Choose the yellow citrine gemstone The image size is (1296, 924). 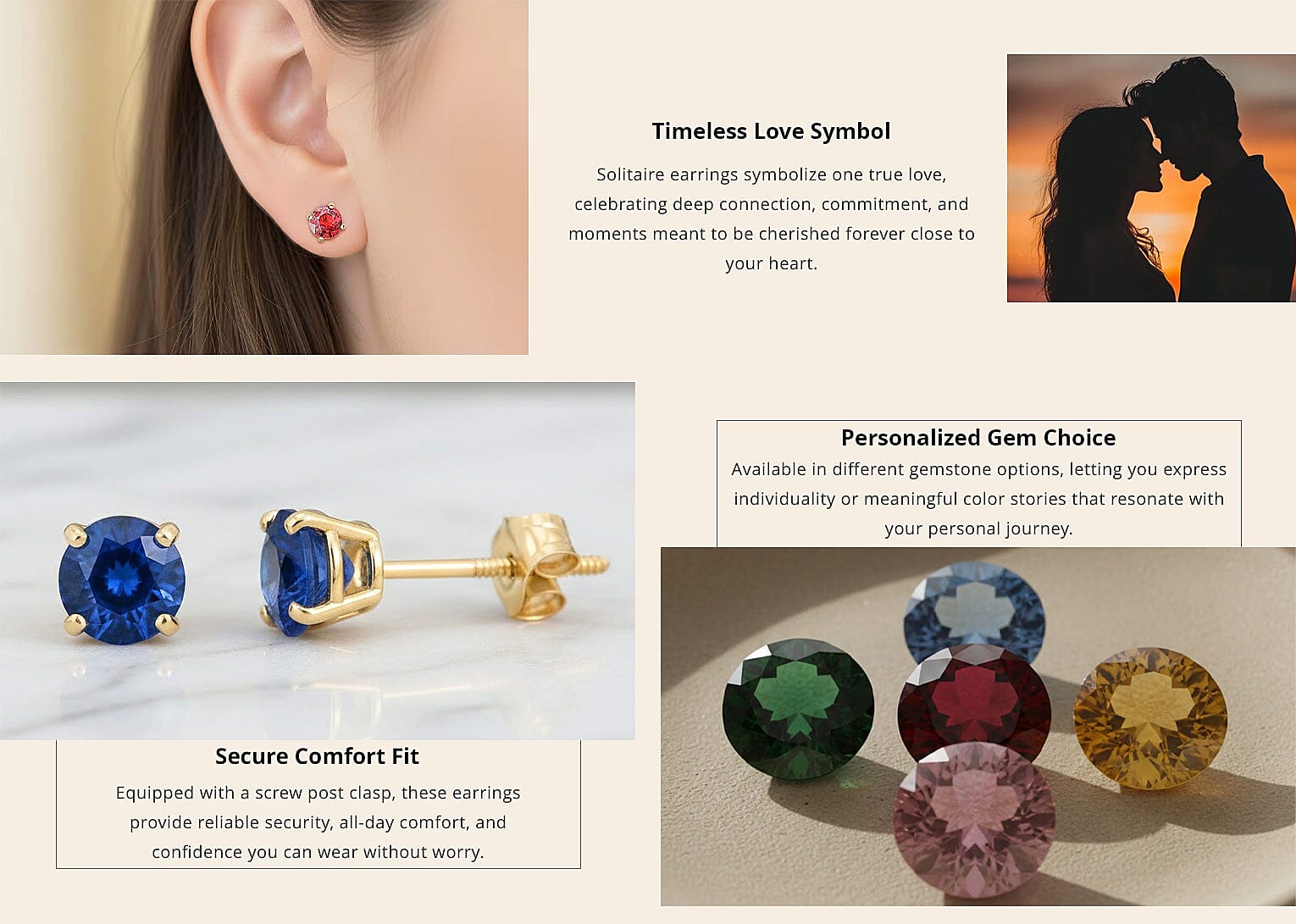[1149, 718]
